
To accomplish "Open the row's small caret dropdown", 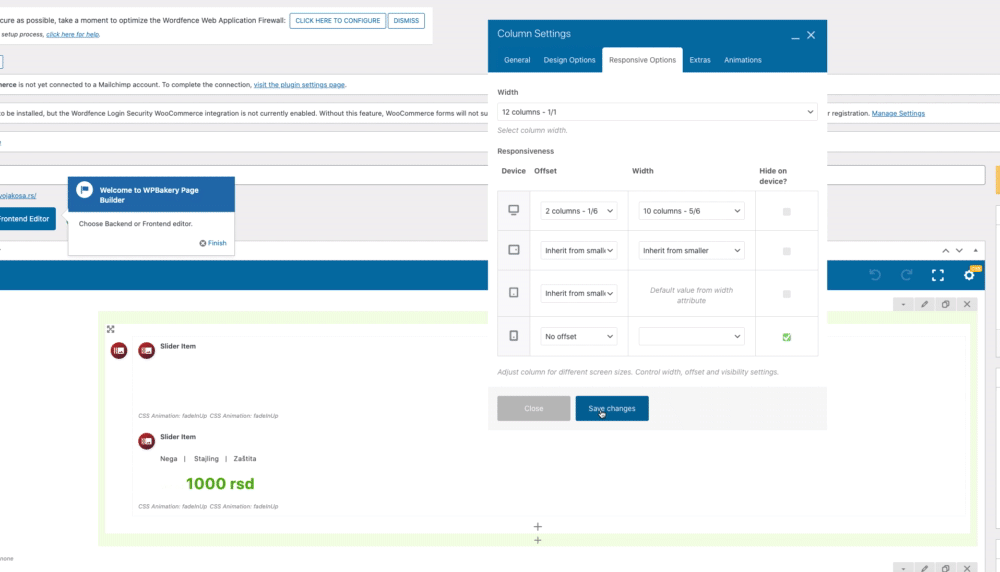I will [903, 304].
